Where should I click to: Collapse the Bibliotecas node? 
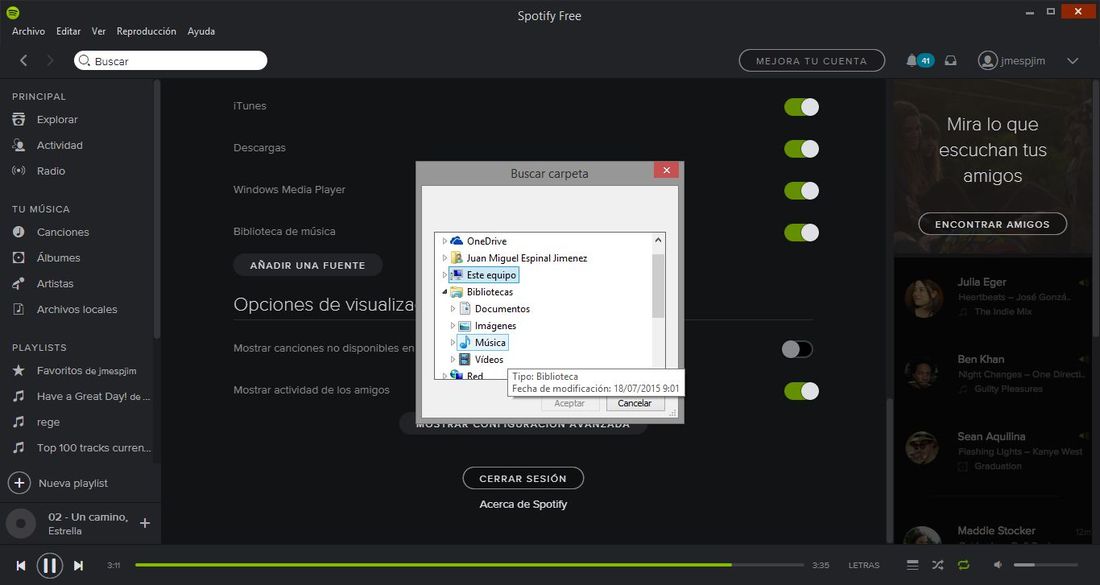(445, 292)
